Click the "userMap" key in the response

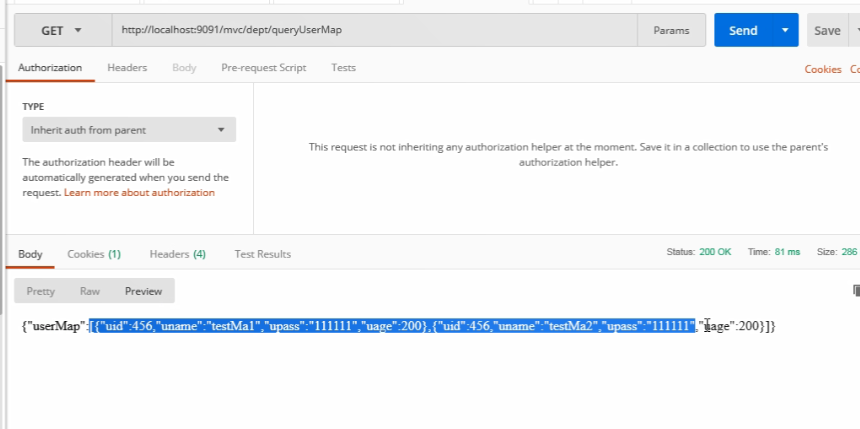coord(53,326)
